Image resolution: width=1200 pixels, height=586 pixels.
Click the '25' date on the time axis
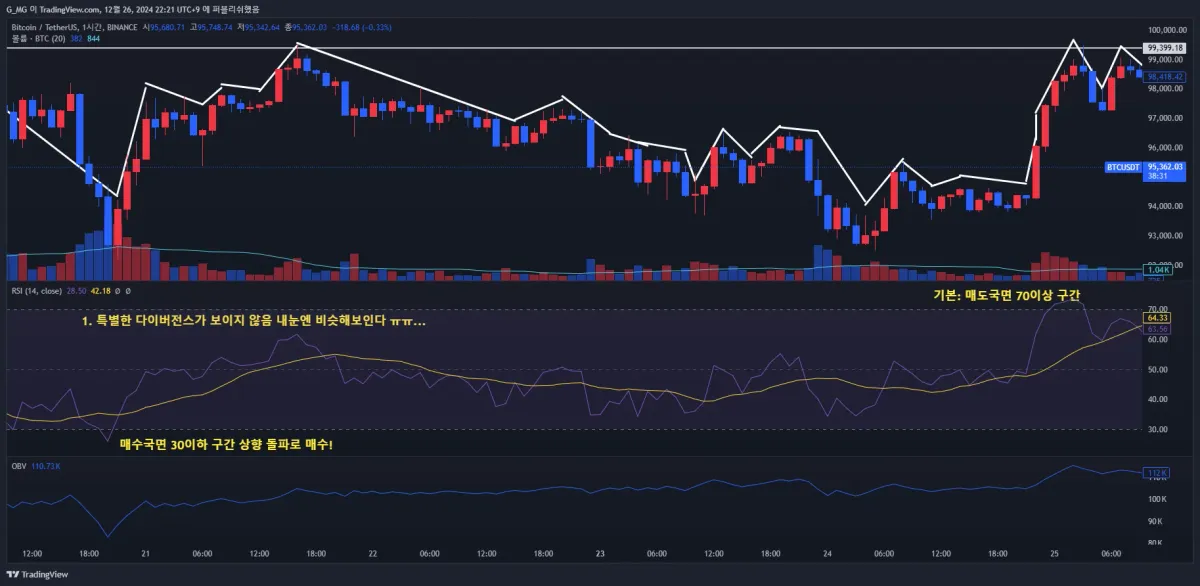point(1053,553)
